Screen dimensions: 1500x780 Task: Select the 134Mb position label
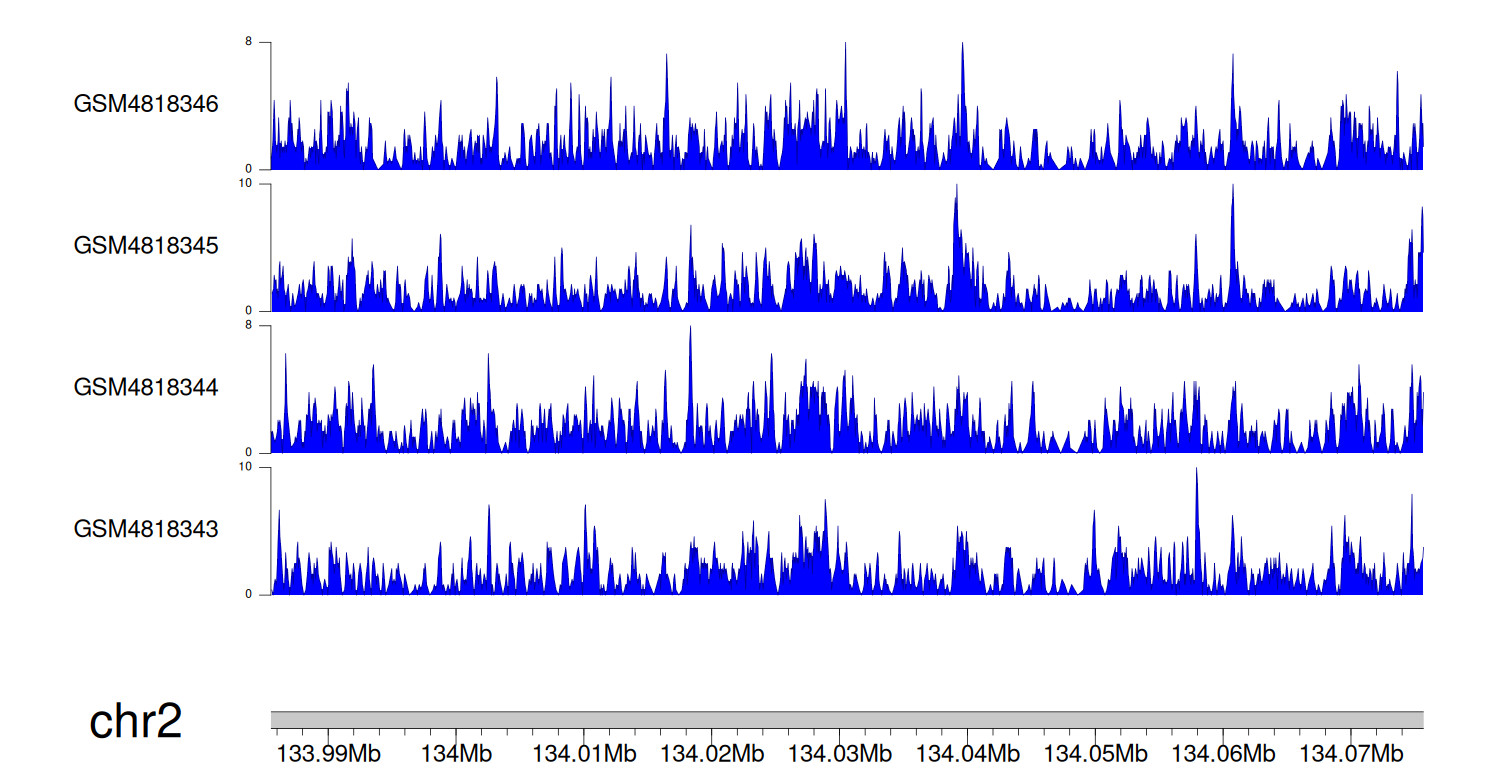456,753
